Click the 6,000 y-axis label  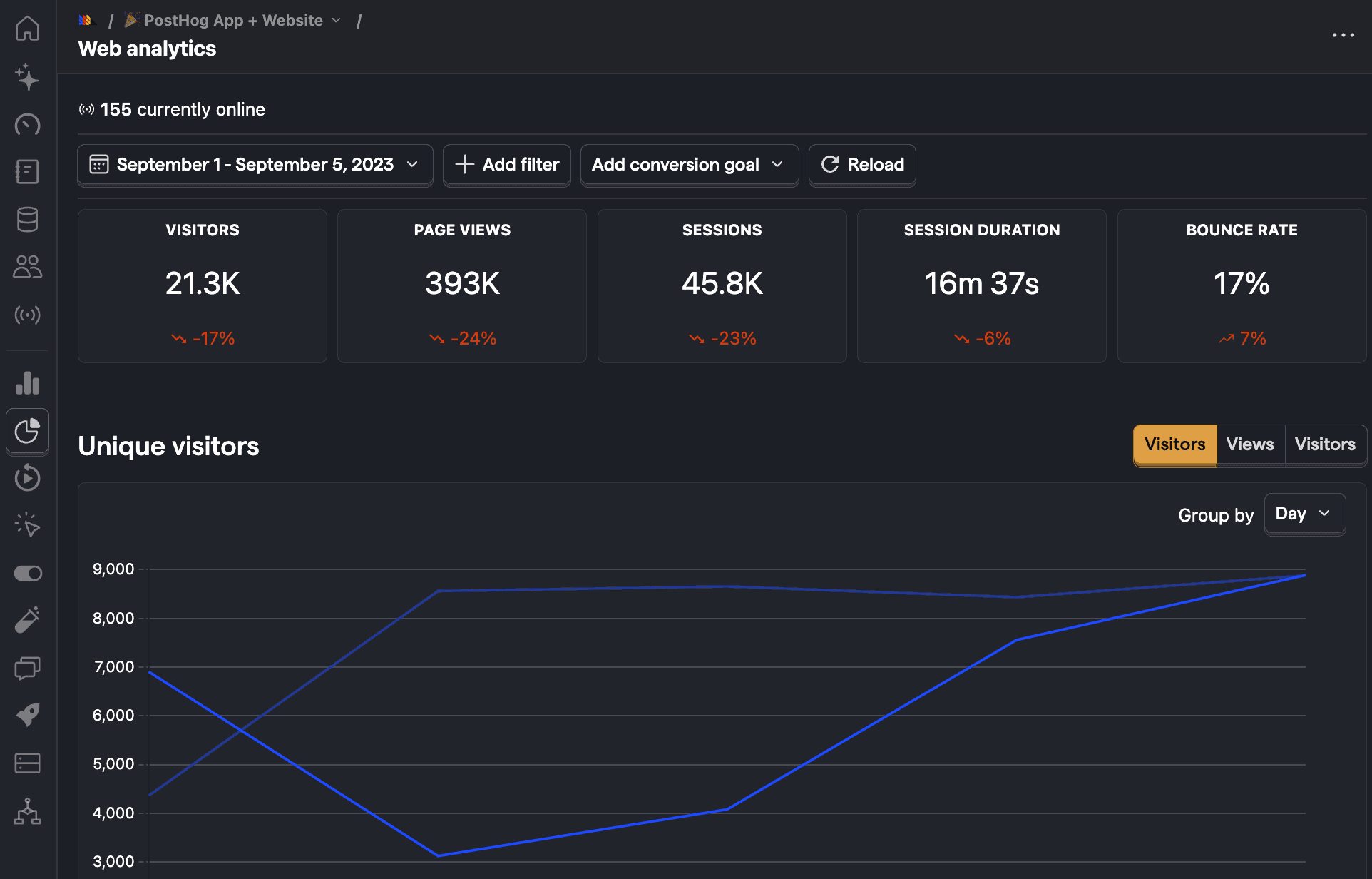click(113, 716)
